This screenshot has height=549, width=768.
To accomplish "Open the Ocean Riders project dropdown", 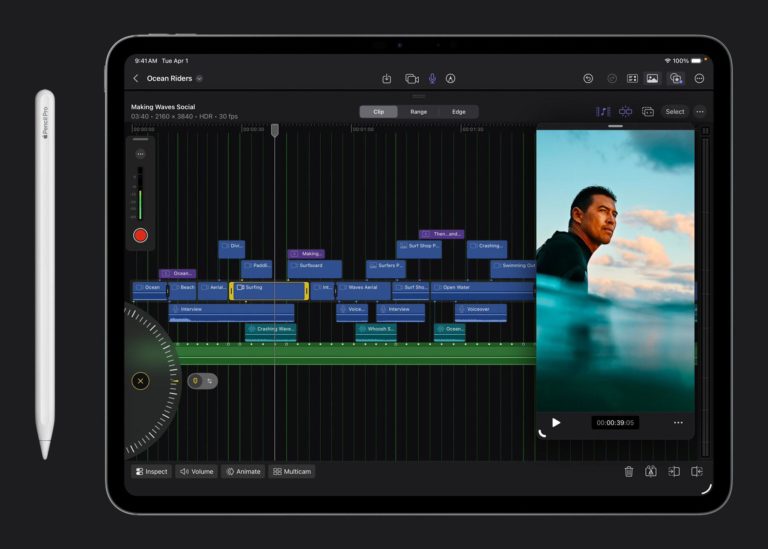I will coord(199,78).
